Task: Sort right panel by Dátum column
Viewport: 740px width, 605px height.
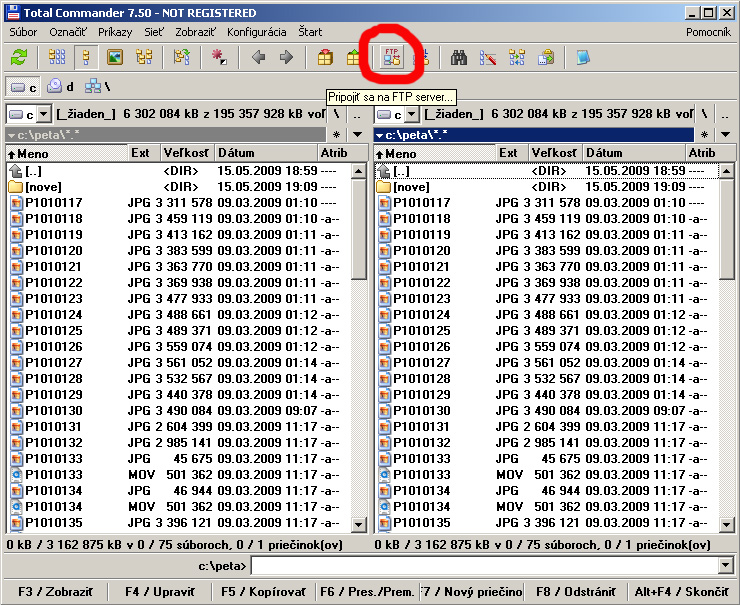Action: coord(633,153)
